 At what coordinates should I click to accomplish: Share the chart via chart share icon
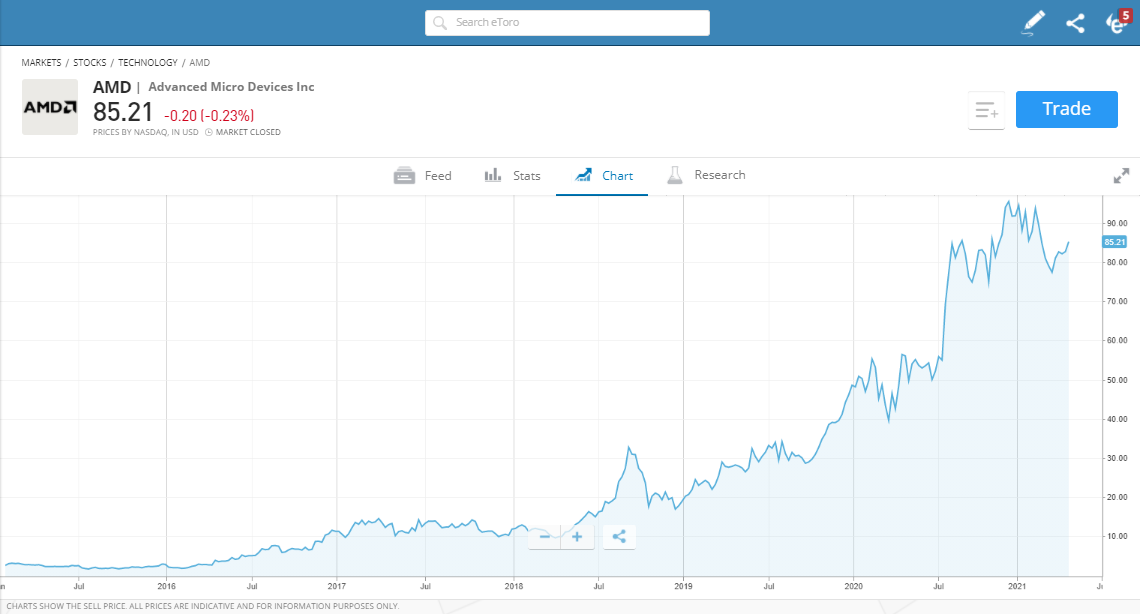point(619,537)
